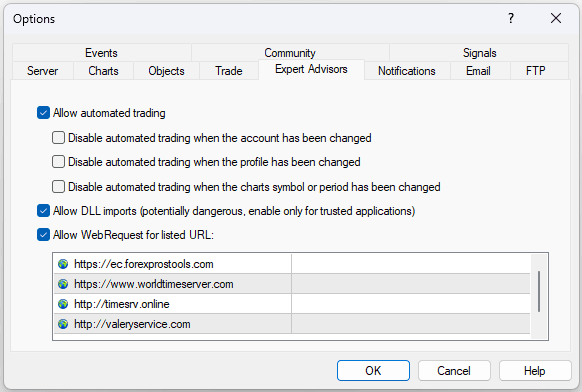This screenshot has height=392, width=582.
Task: Select the Community tab
Action: click(290, 53)
